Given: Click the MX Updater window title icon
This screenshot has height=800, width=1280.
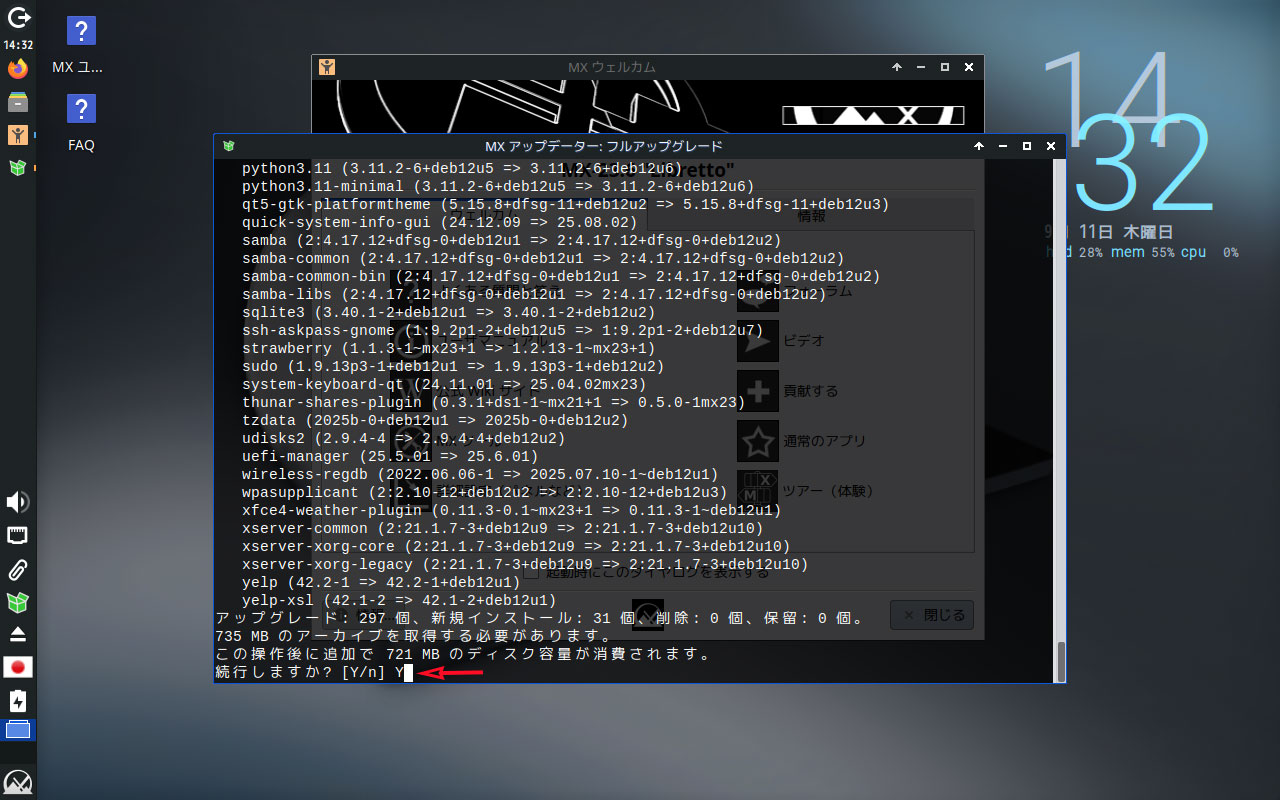Looking at the screenshot, I should pyautogui.click(x=229, y=146).
